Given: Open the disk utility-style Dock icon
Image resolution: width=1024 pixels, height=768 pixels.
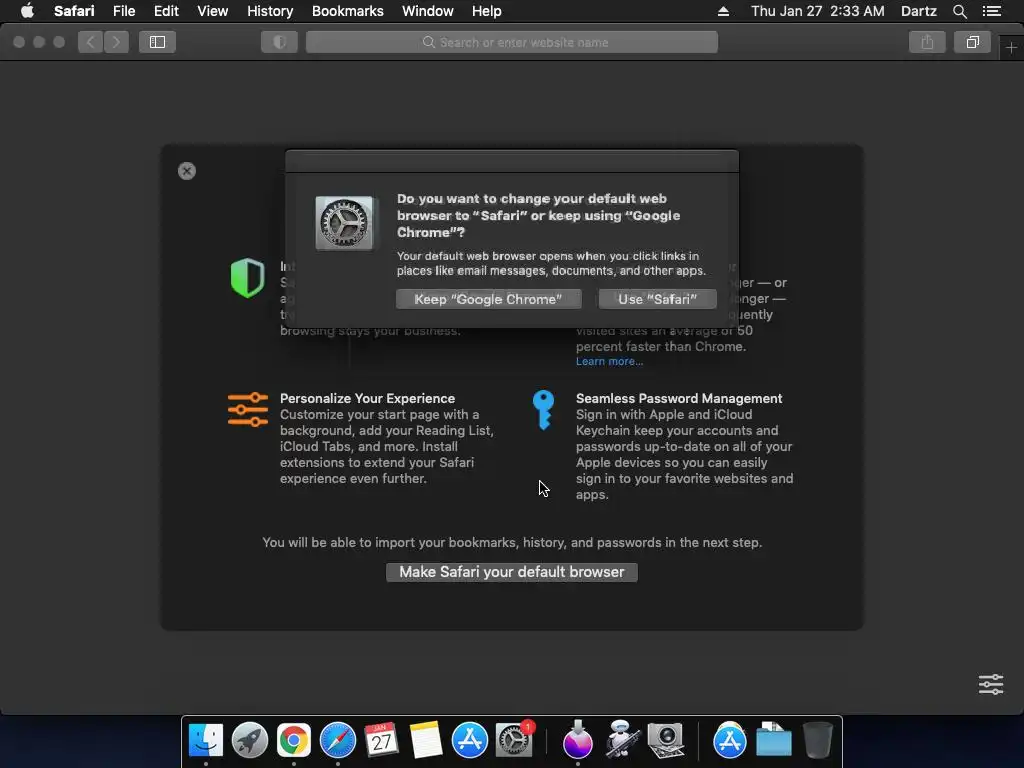Looking at the screenshot, I should (665, 740).
